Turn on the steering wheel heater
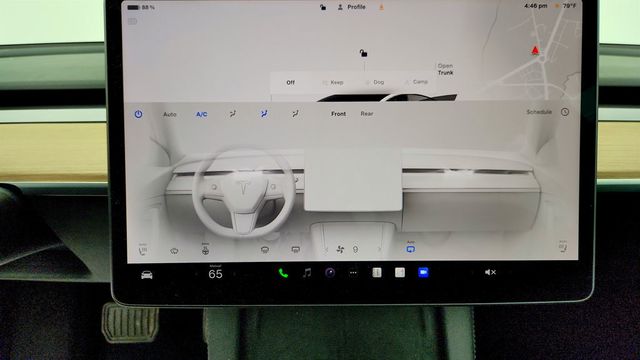The width and height of the screenshot is (640, 360). click(205, 249)
